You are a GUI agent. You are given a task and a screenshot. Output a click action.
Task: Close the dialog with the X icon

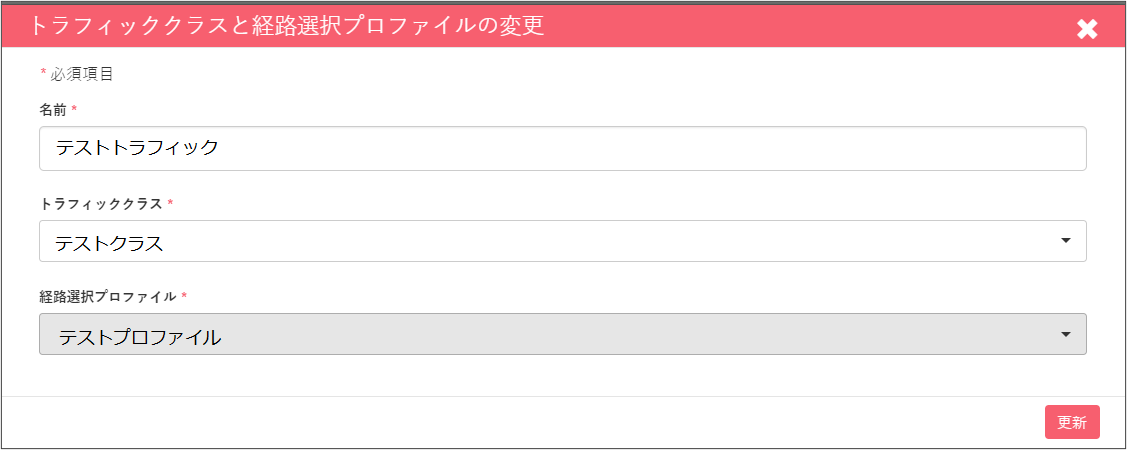1087,29
